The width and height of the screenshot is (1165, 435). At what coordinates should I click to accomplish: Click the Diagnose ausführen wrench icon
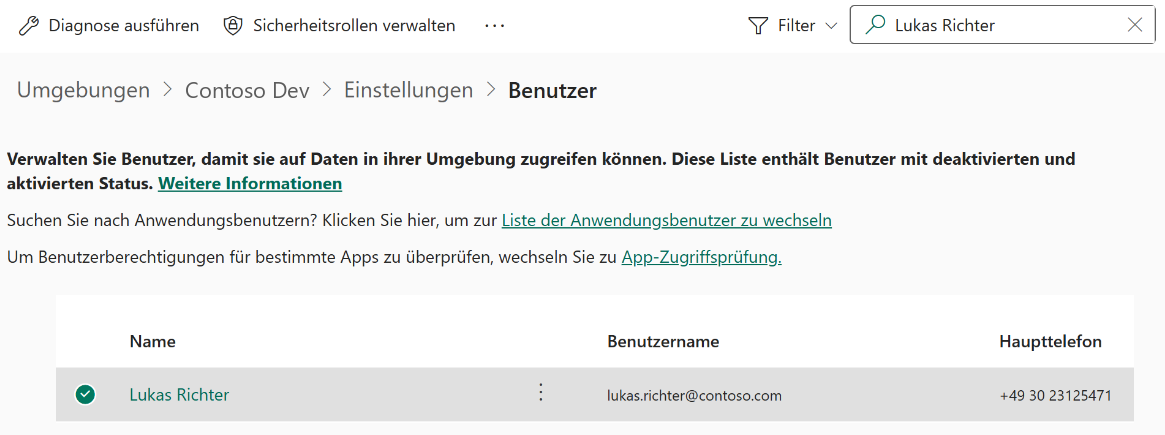(28, 25)
